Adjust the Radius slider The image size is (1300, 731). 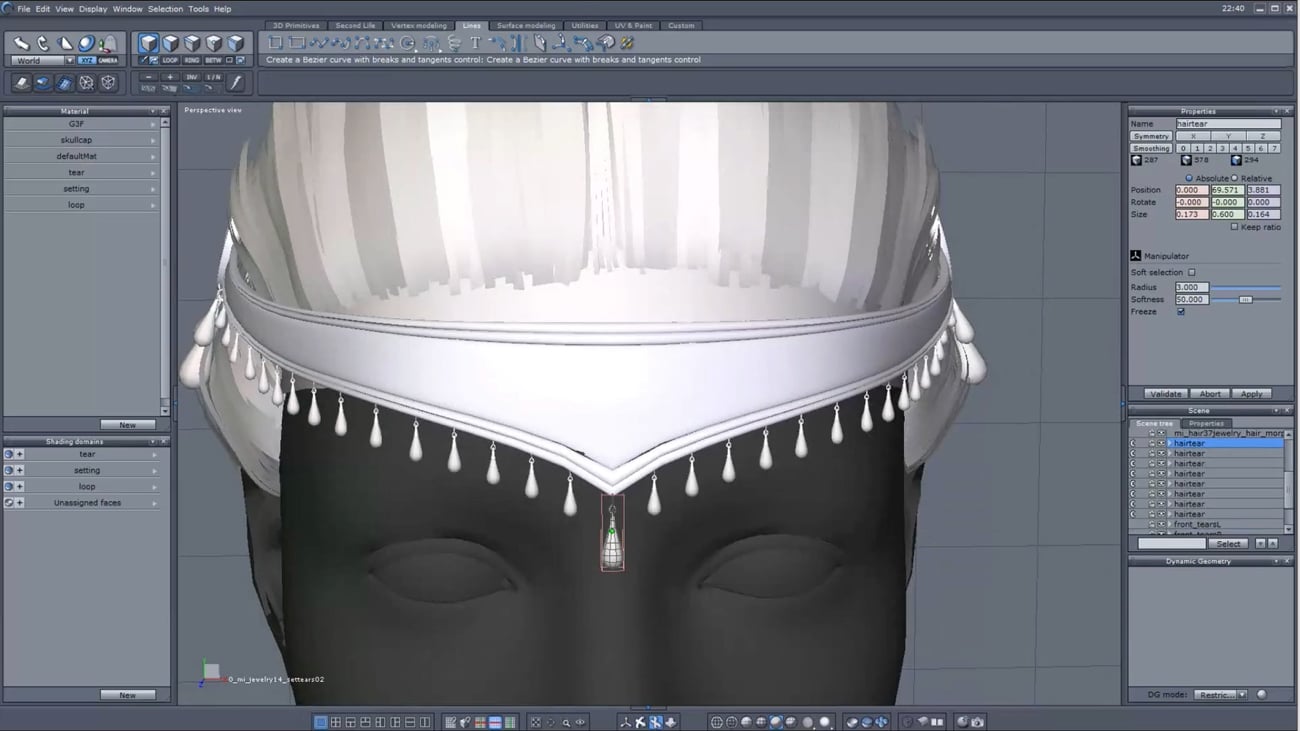pos(1246,287)
